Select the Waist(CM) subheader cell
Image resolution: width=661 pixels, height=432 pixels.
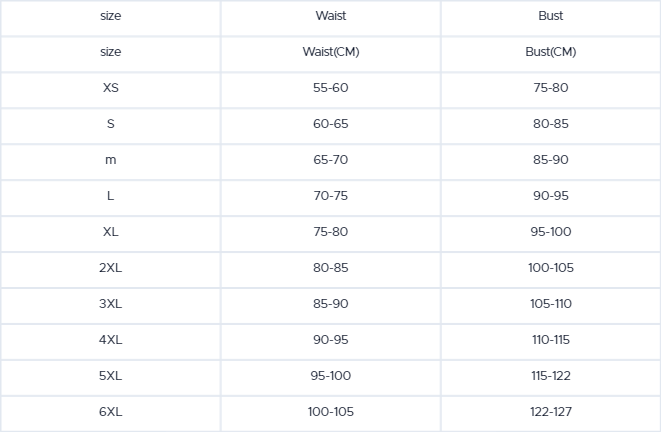point(330,52)
